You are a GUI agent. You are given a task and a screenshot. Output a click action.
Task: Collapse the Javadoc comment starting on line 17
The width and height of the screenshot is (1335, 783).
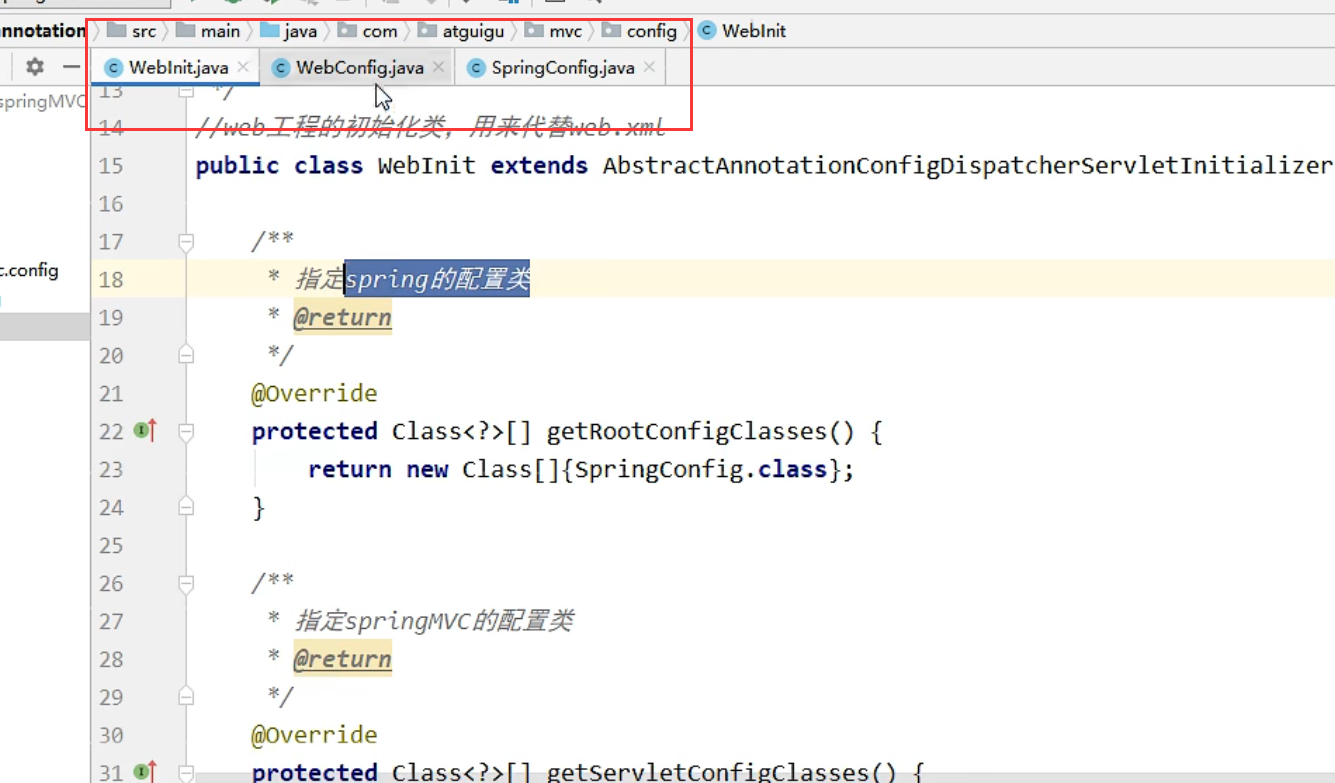[185, 241]
